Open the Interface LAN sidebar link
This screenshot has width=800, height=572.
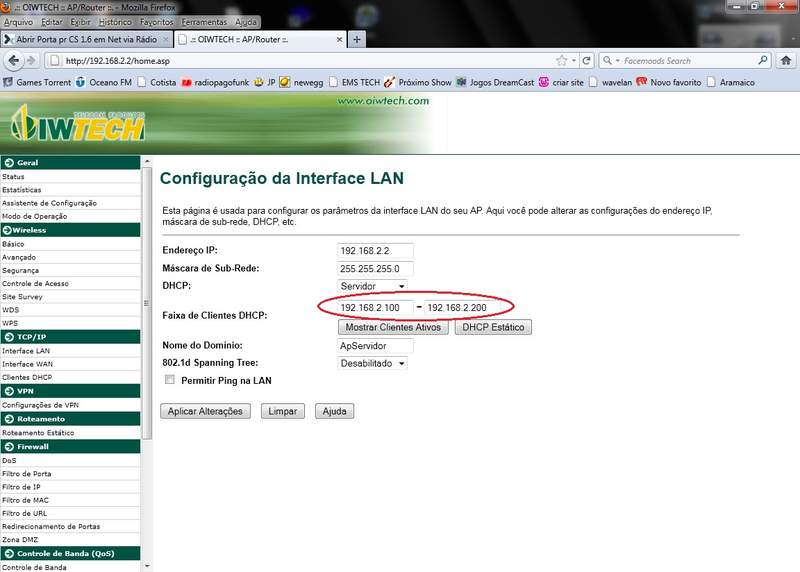[26, 351]
